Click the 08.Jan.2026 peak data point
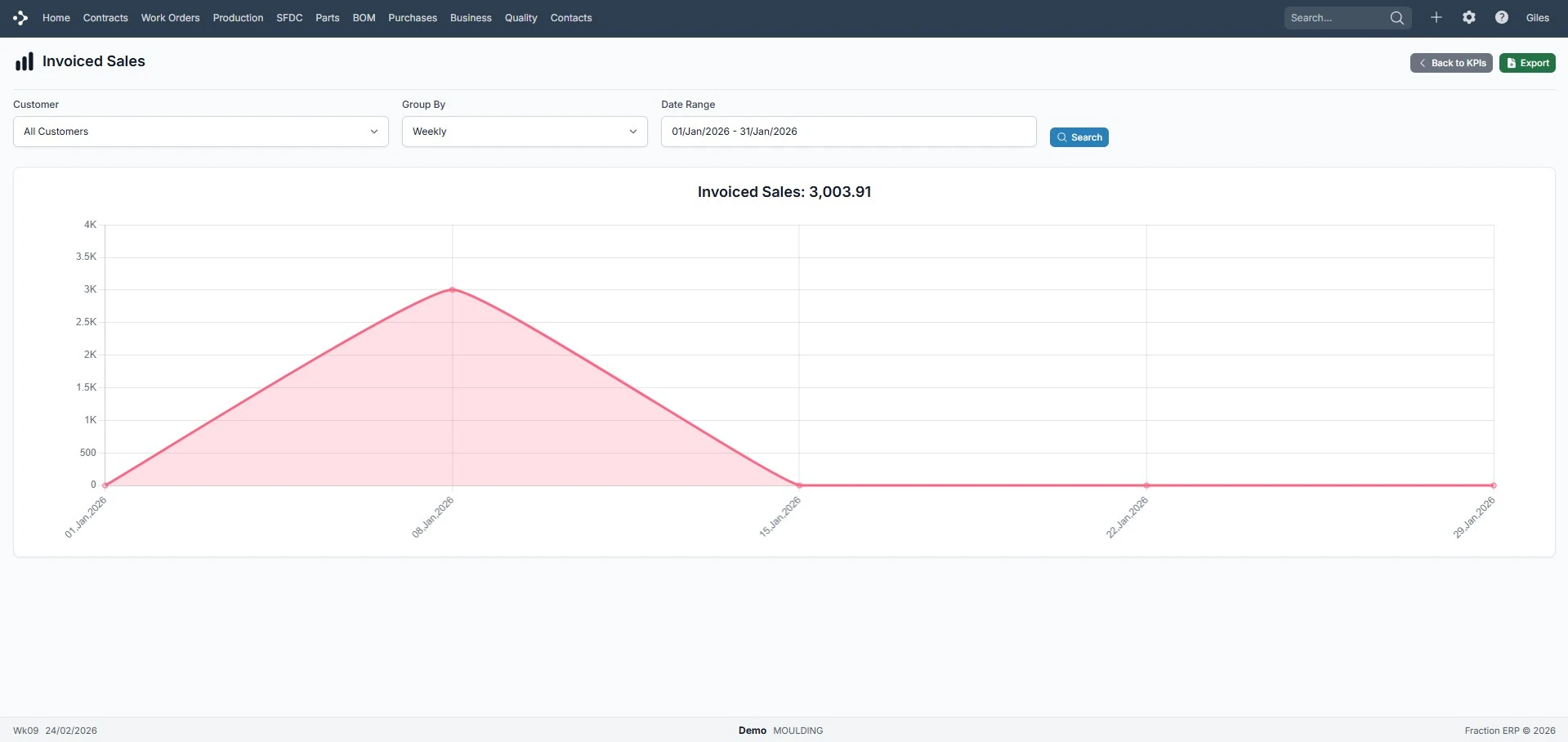This screenshot has height=742, width=1568. tap(452, 289)
